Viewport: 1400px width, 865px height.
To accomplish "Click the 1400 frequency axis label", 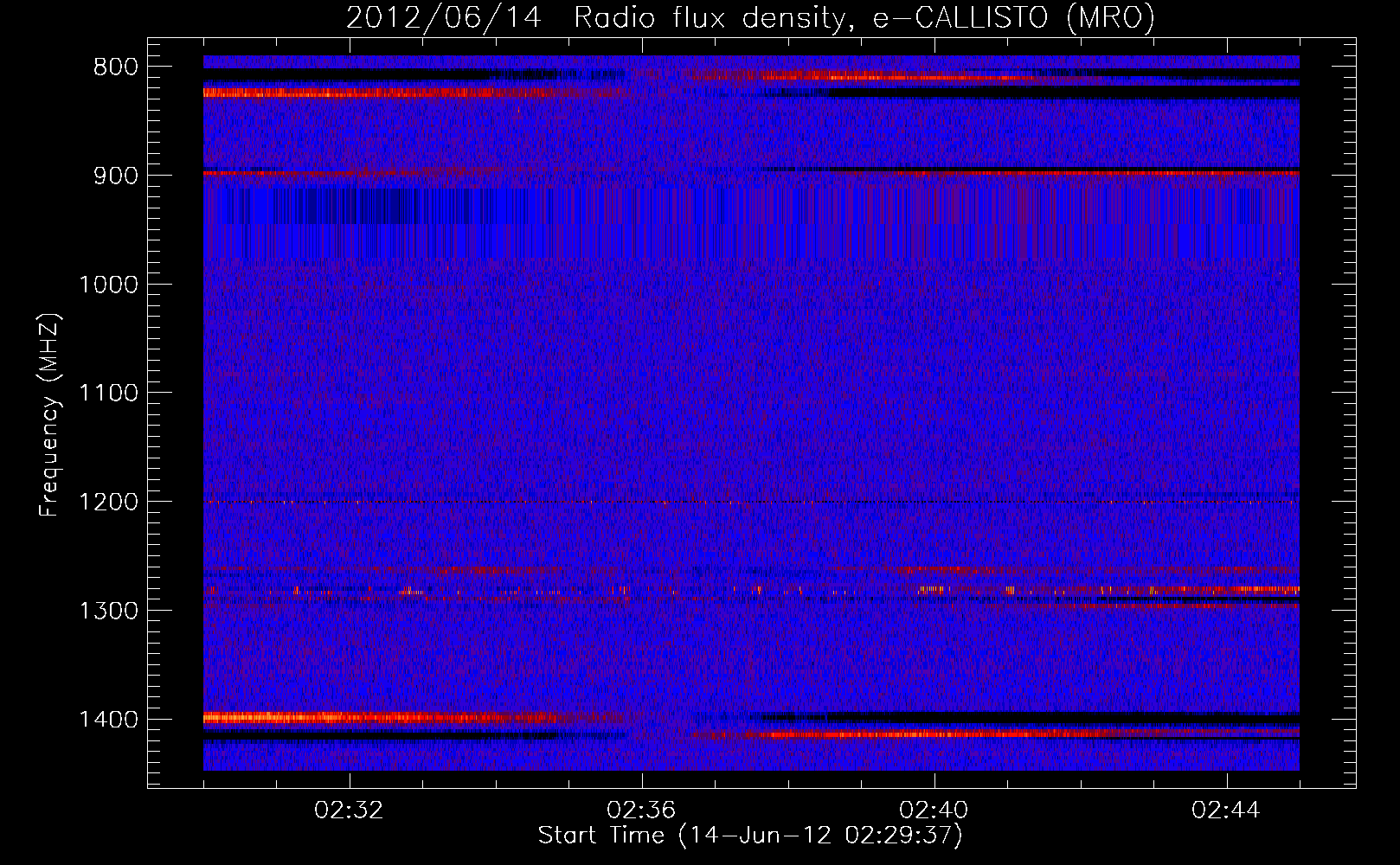I will (x=109, y=720).
